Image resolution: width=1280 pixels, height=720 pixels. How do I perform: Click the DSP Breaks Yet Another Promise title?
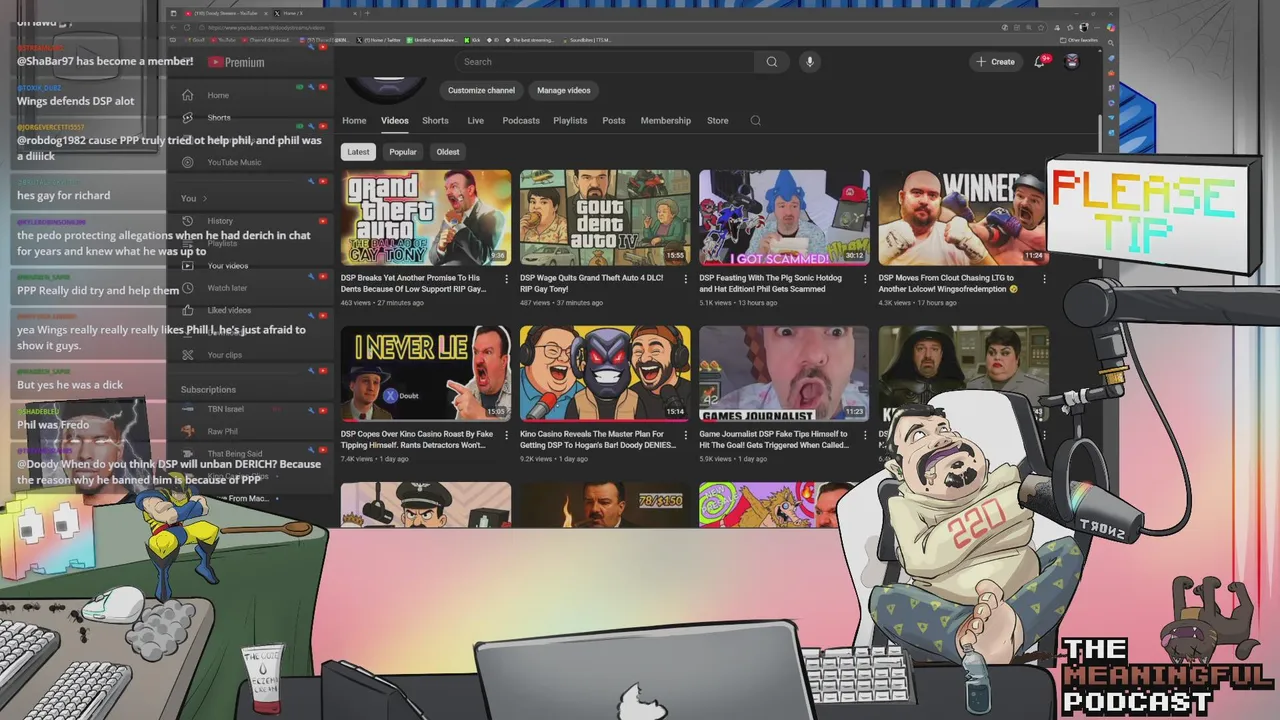pyautogui.click(x=414, y=283)
